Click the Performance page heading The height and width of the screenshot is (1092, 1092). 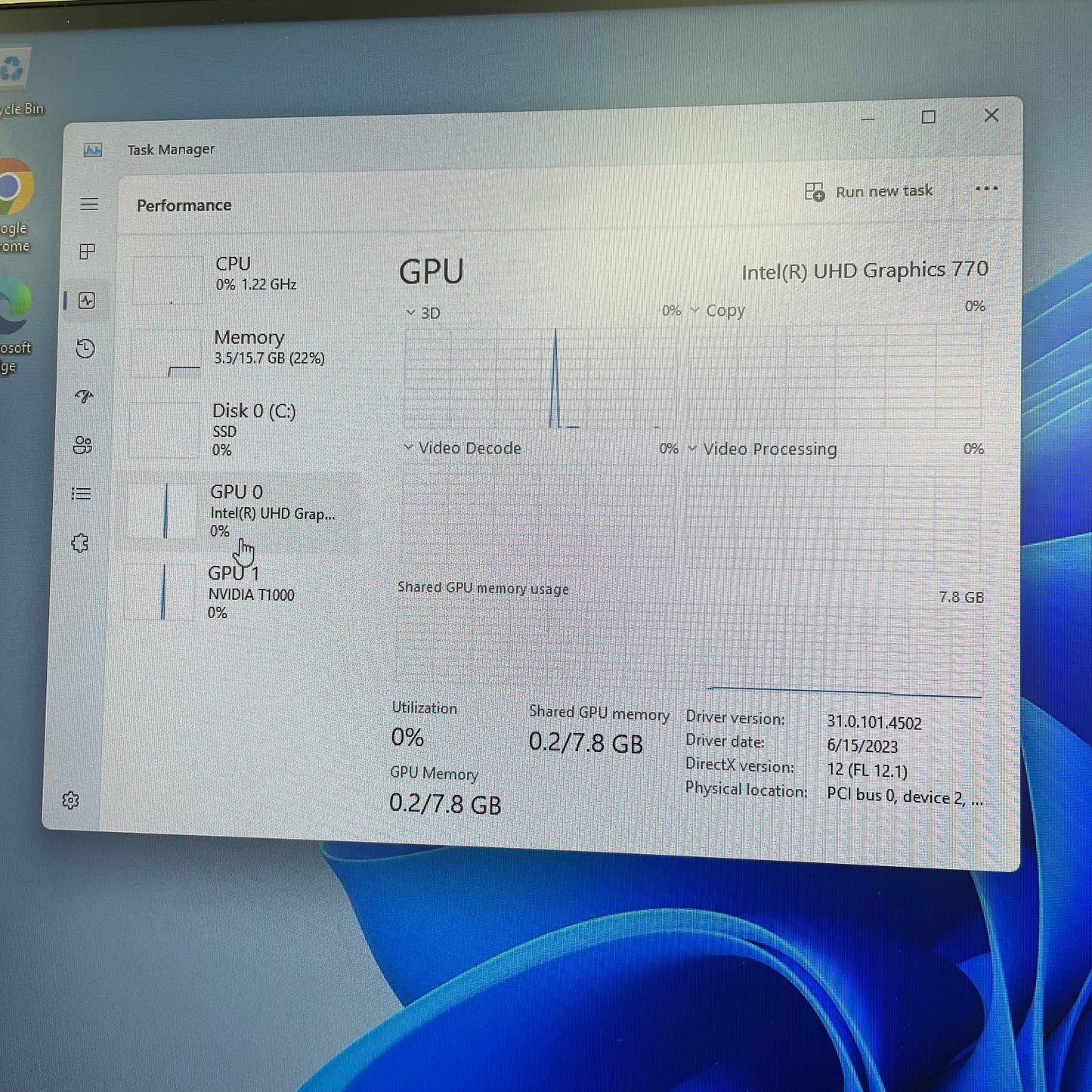click(x=184, y=206)
